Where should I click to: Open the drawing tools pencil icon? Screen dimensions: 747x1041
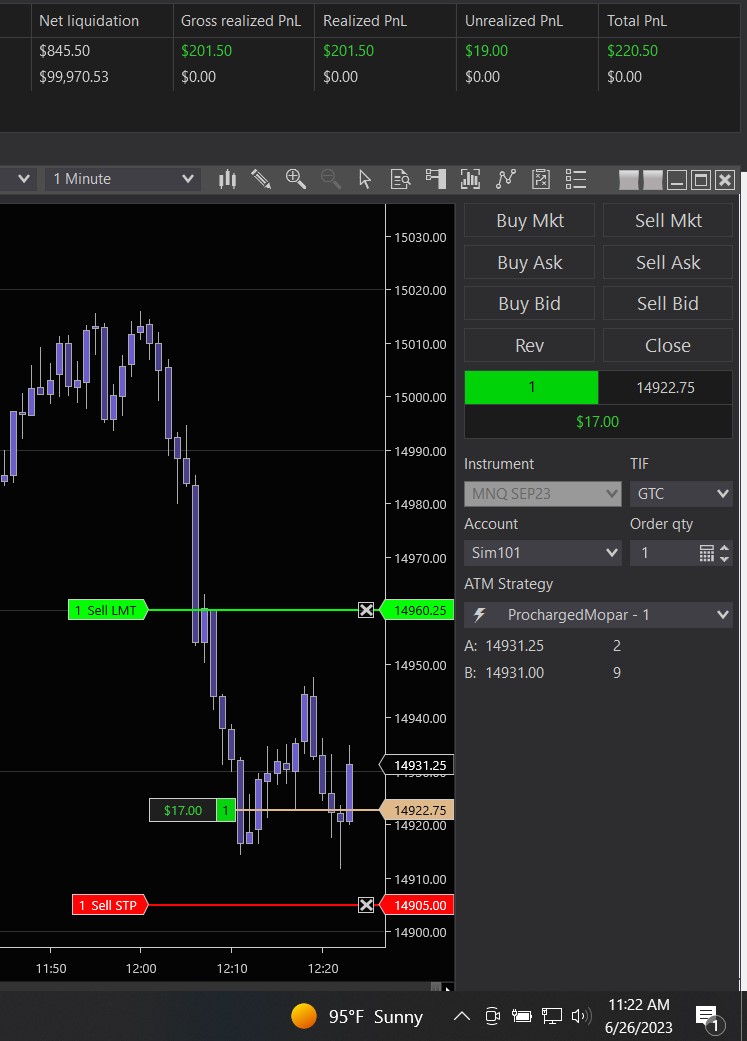coord(261,179)
